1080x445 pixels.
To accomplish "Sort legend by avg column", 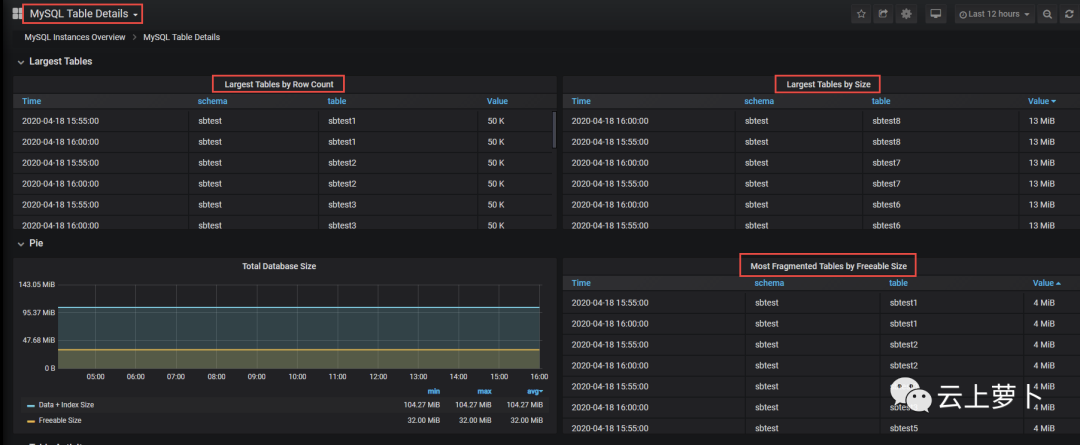I will coord(534,392).
